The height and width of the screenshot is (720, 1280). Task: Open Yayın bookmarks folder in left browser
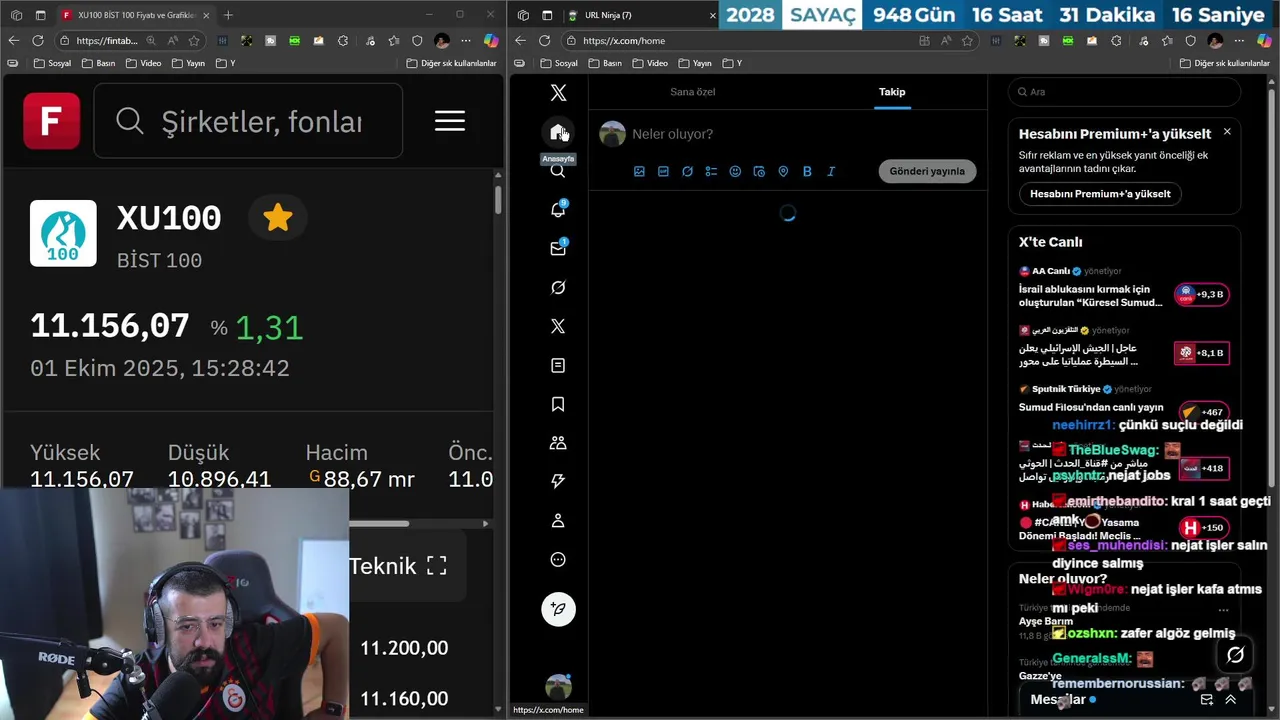pyautogui.click(x=188, y=63)
